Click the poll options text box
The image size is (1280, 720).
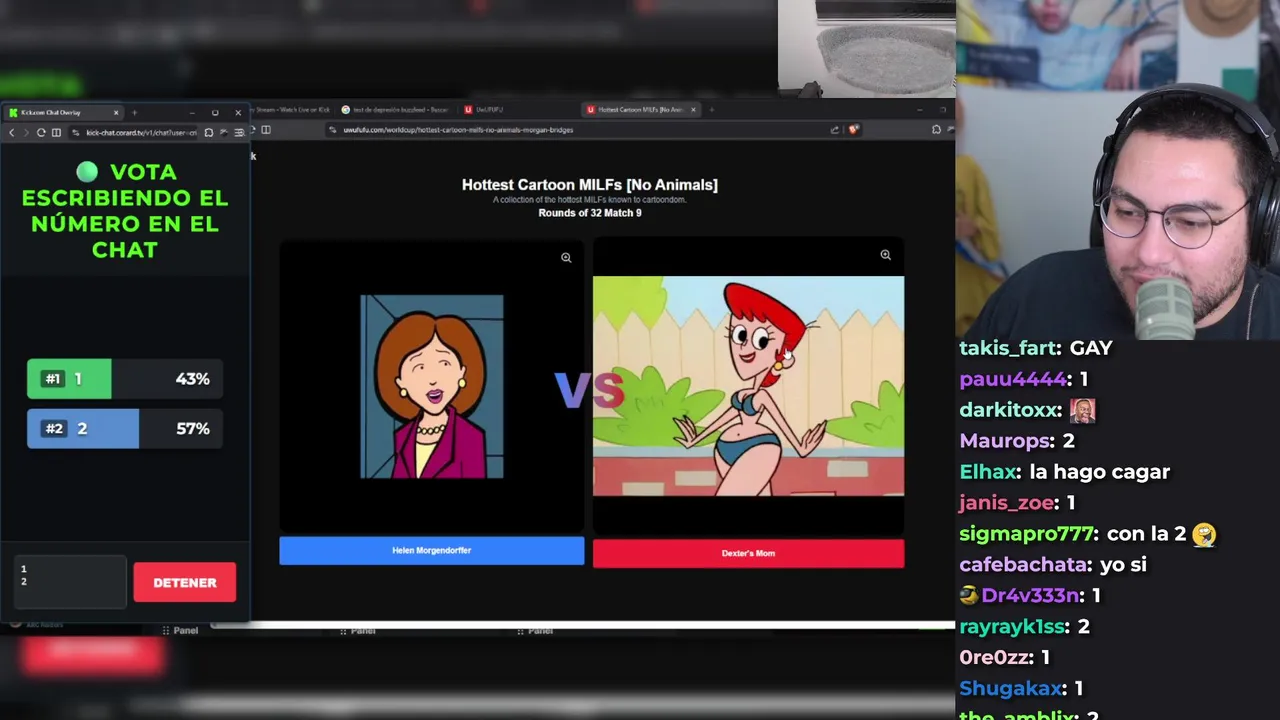[x=70, y=582]
